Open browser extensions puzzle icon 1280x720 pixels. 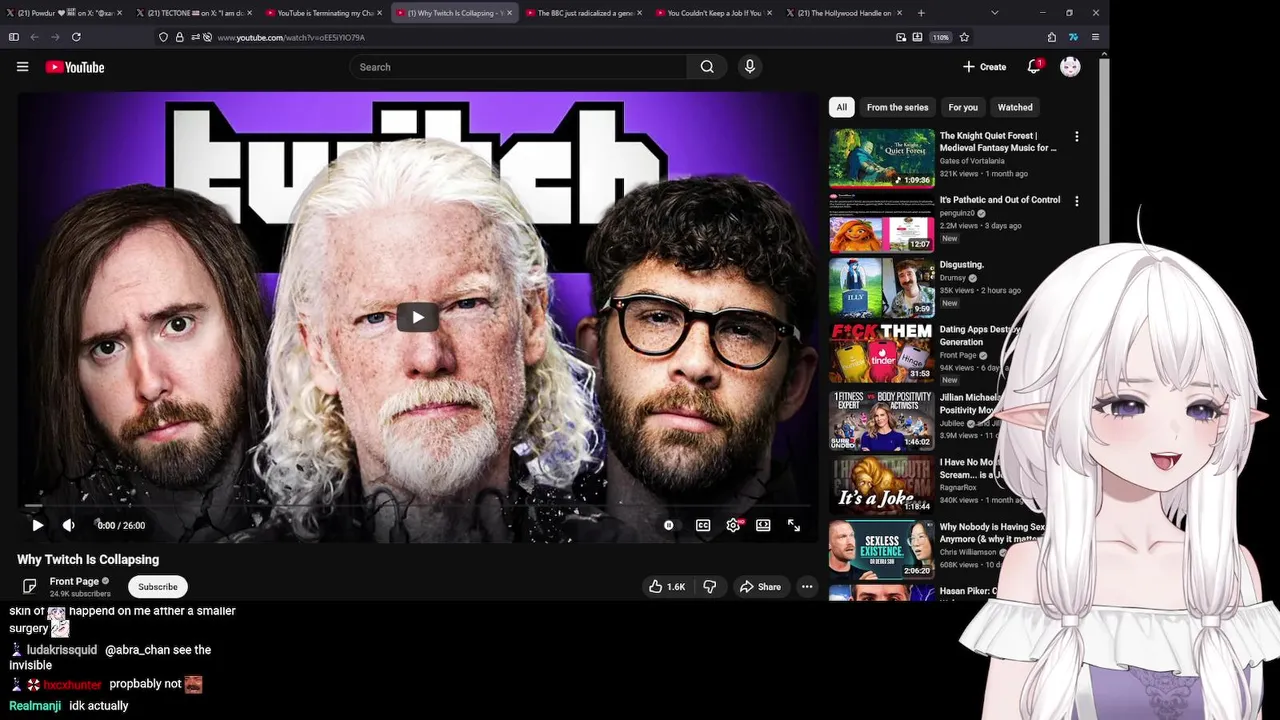pyautogui.click(x=1052, y=37)
